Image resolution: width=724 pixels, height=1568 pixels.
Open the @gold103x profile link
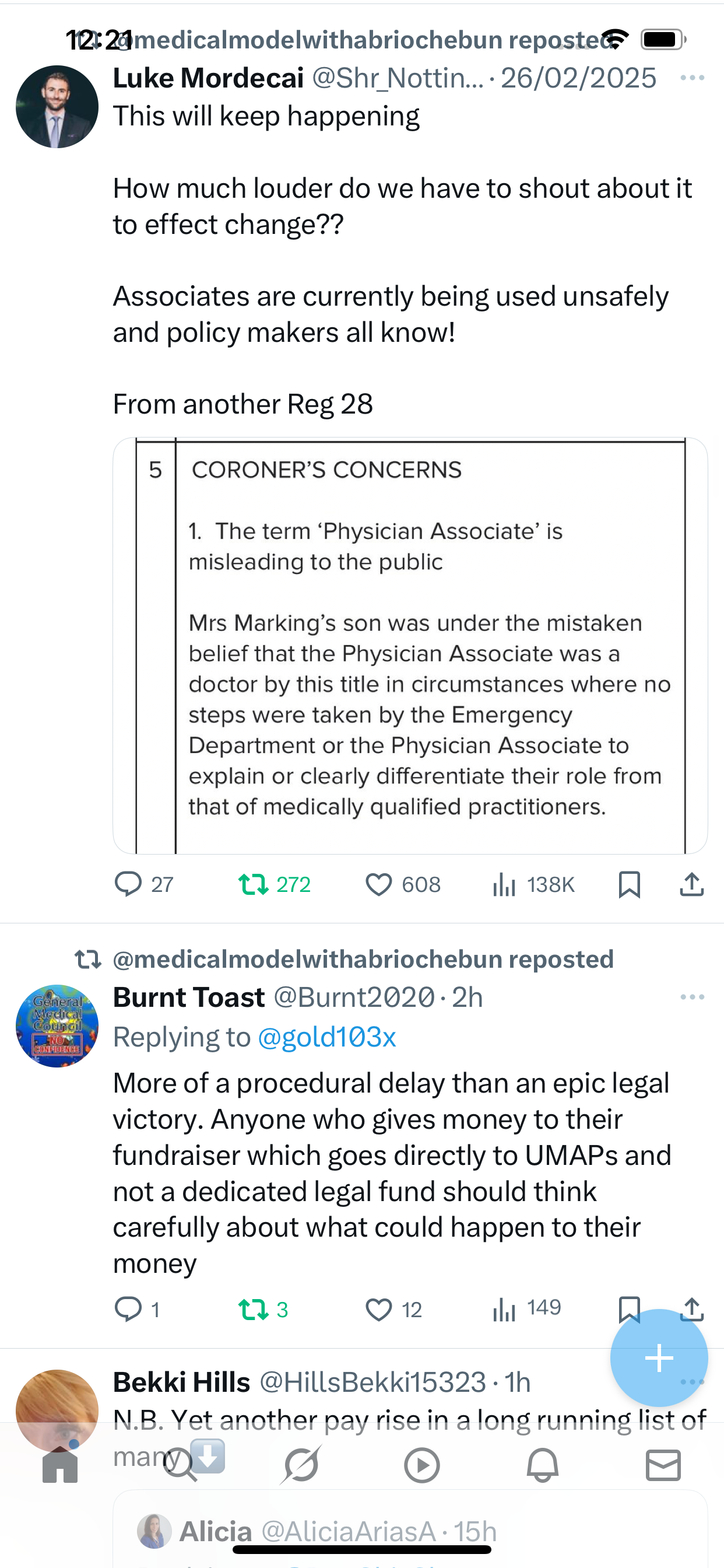pyautogui.click(x=326, y=1037)
